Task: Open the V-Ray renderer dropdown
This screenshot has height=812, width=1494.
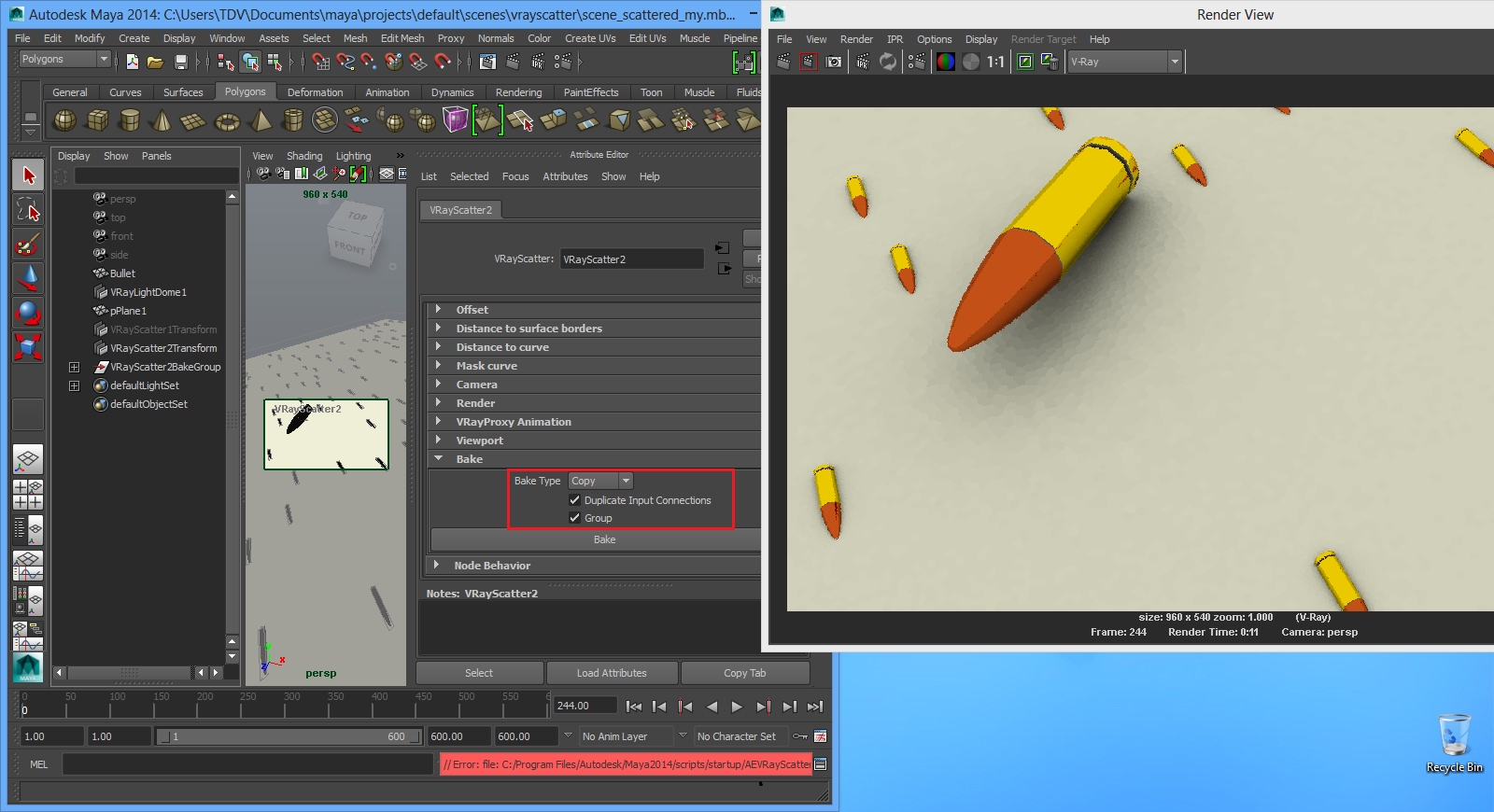Action: 1125,62
